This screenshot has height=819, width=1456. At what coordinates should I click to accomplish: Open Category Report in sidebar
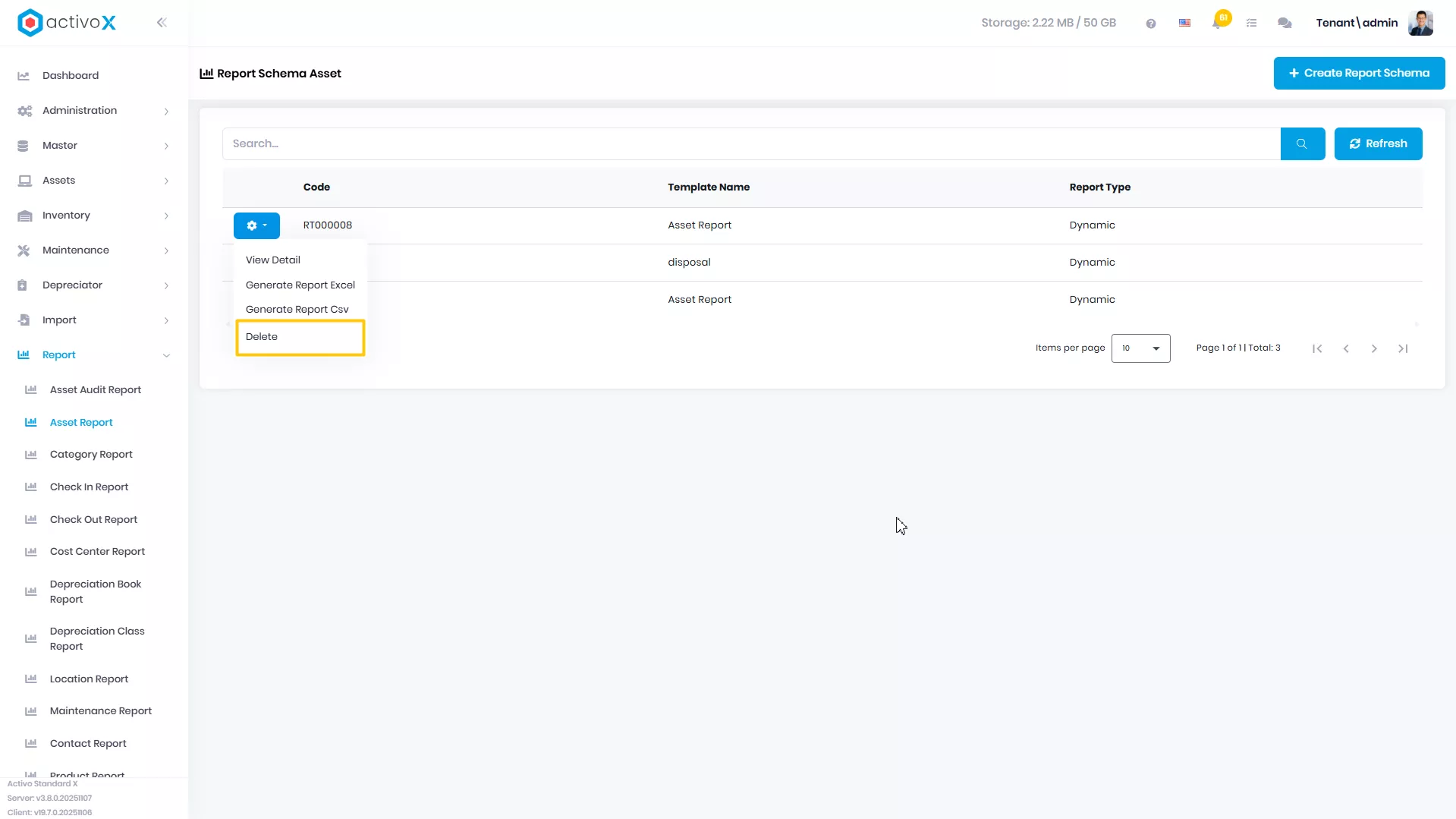91,455
